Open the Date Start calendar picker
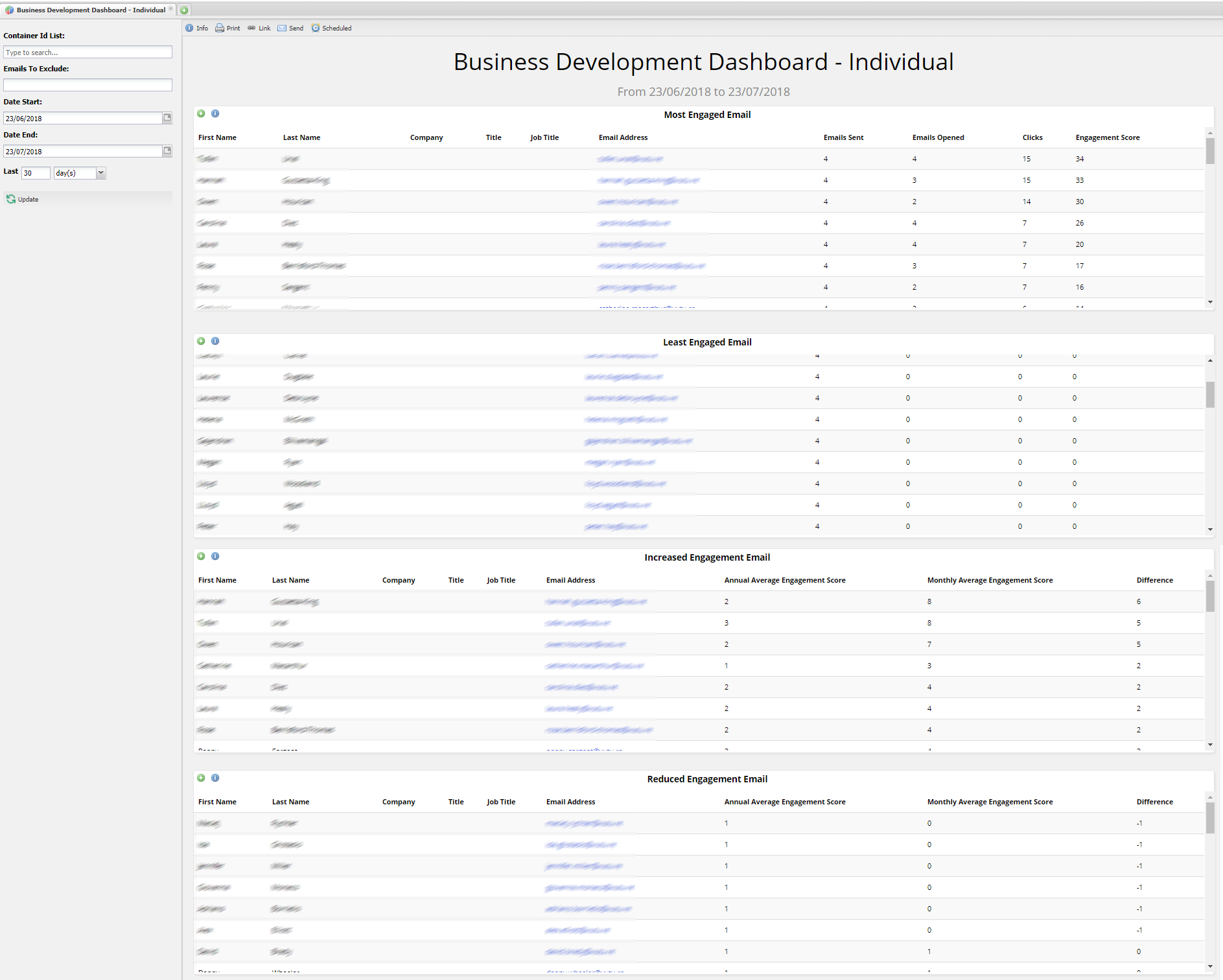 pos(167,118)
